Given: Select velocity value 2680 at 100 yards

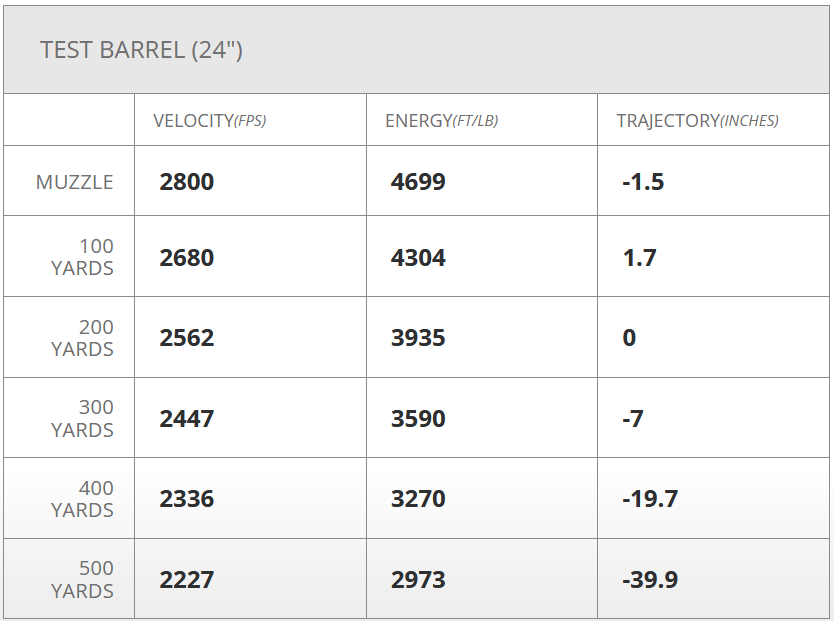Looking at the screenshot, I should click(187, 258).
